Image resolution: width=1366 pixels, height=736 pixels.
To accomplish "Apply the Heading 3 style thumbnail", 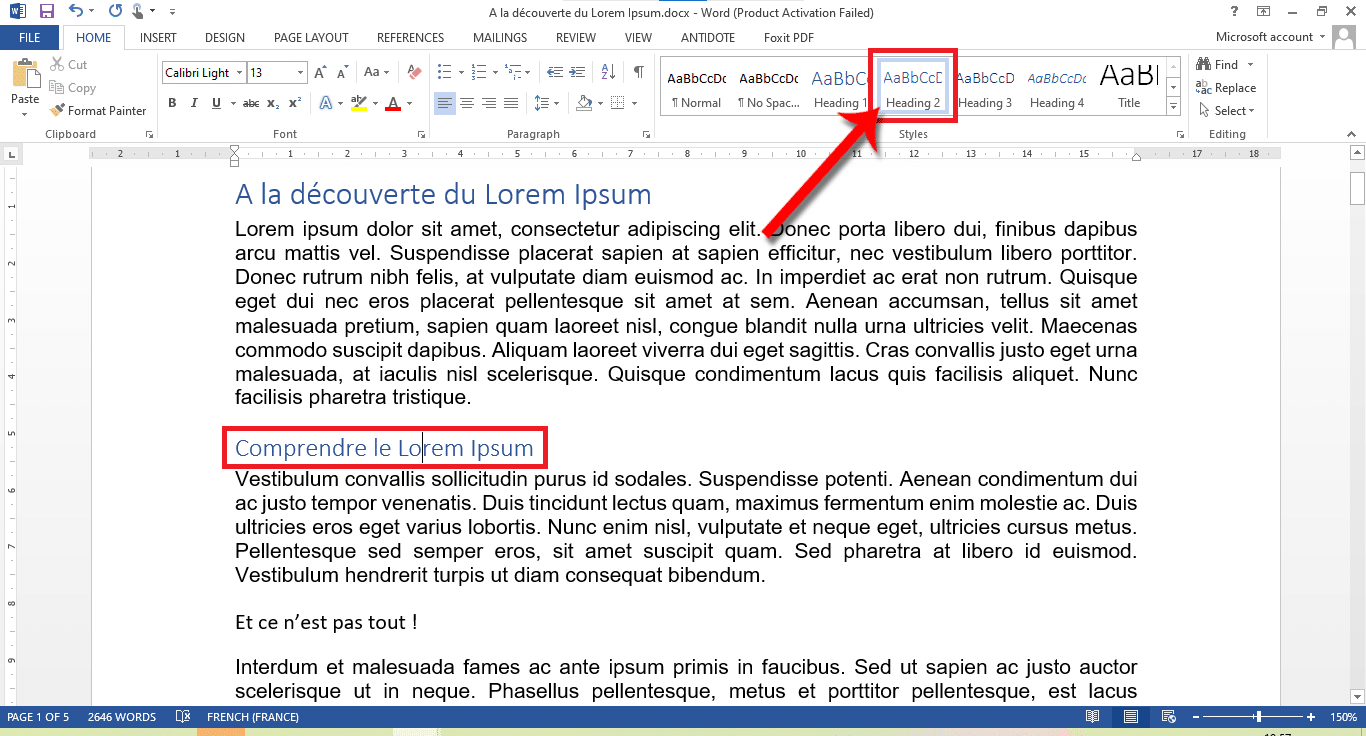I will 985,87.
